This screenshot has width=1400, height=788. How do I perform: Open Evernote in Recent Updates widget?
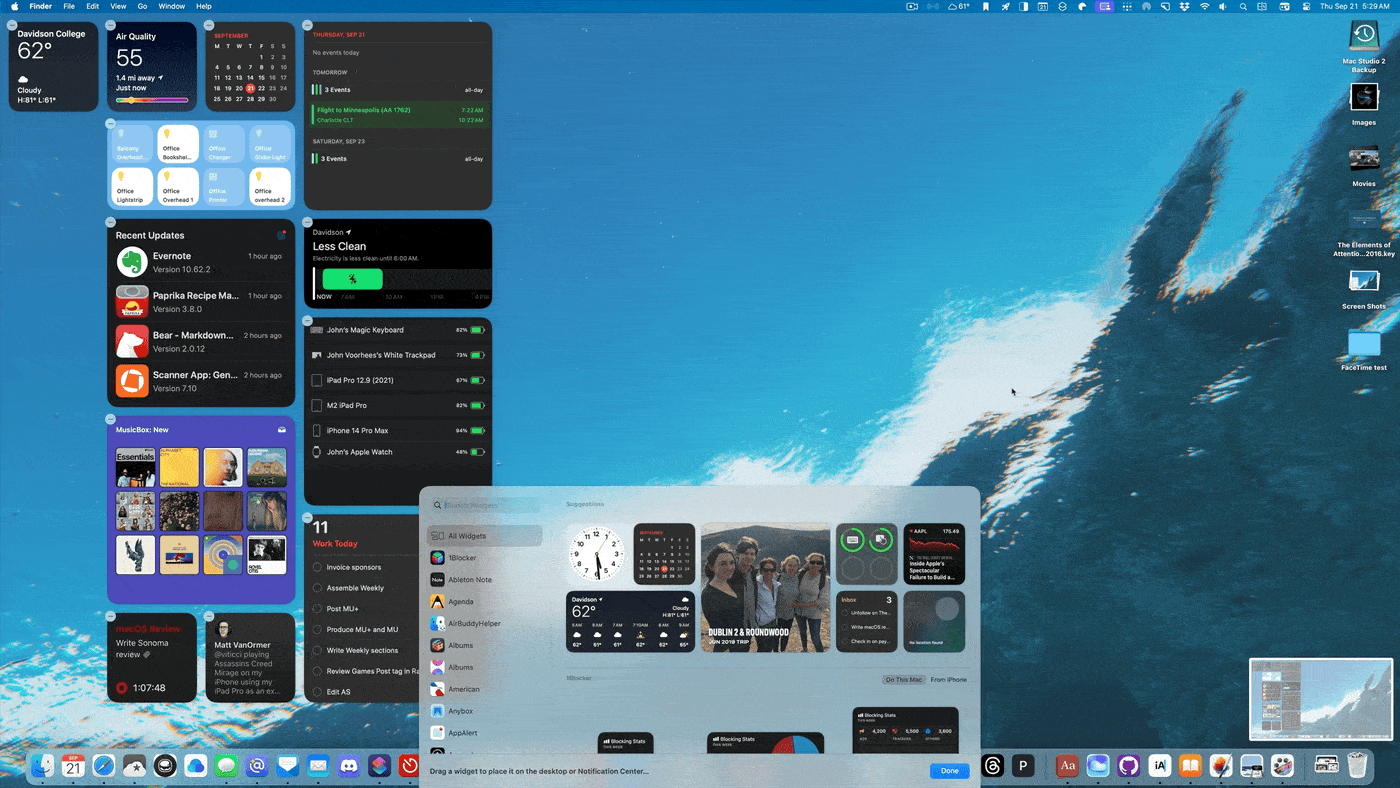tap(200, 262)
